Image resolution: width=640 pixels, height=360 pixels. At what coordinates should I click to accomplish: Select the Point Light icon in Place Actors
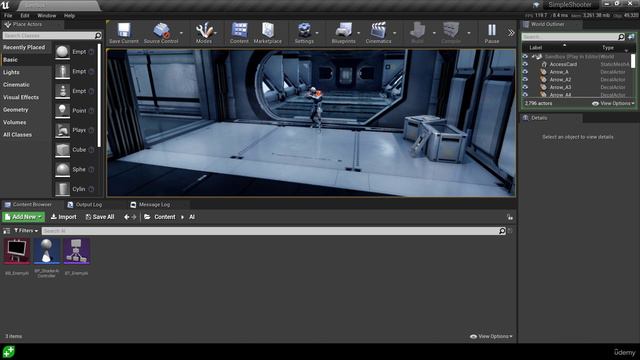[x=62, y=111]
